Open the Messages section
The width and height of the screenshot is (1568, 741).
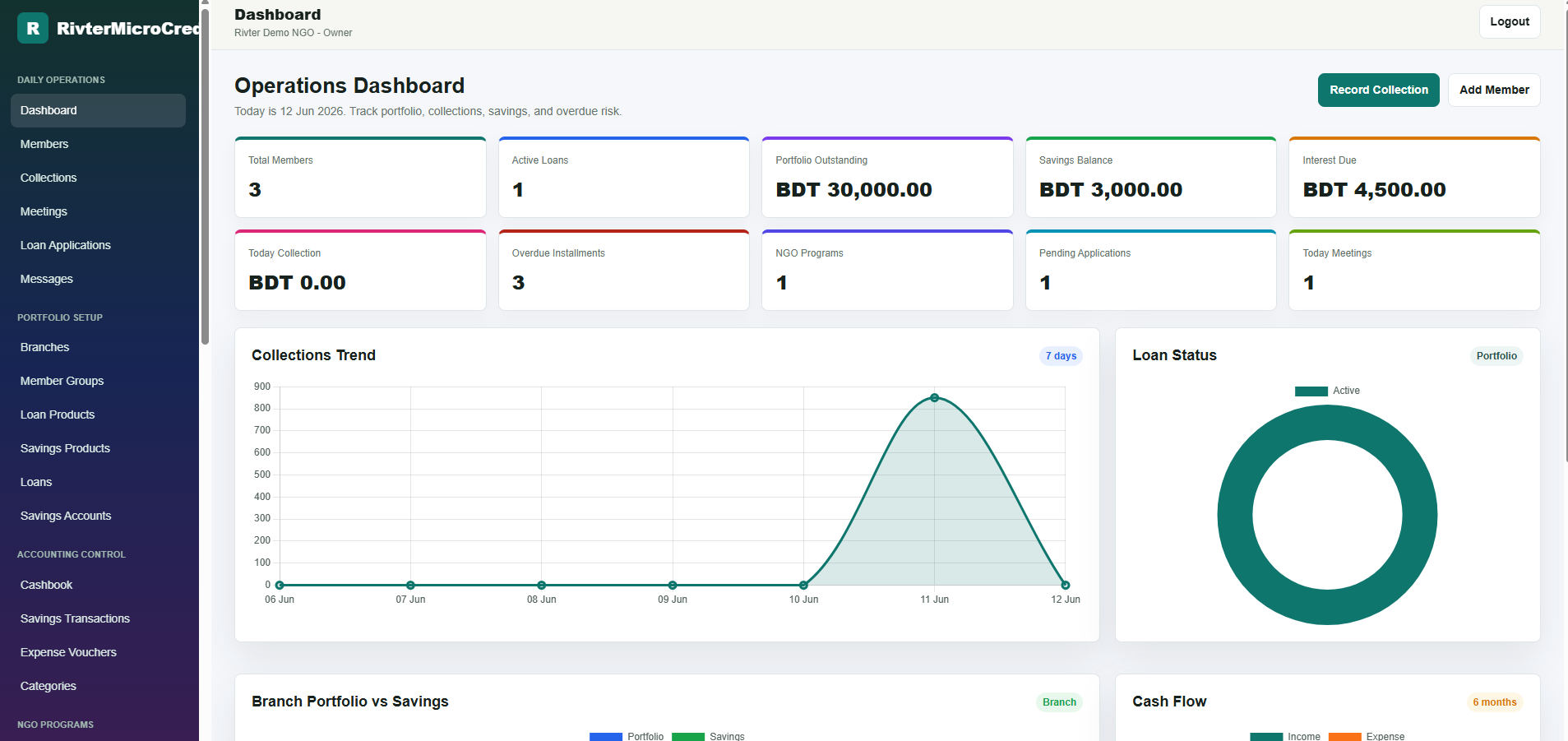[98, 279]
